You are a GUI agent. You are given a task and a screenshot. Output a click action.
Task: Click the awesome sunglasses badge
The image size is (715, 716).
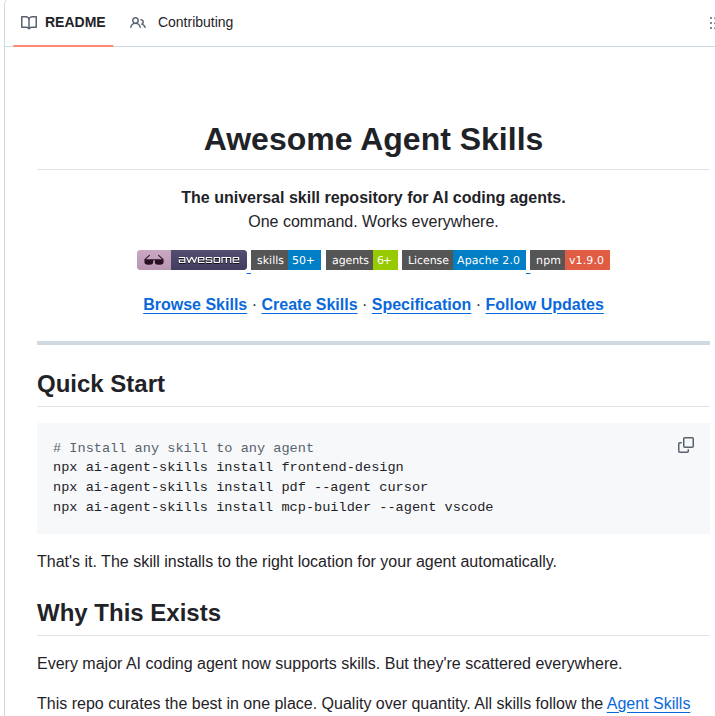[192, 260]
